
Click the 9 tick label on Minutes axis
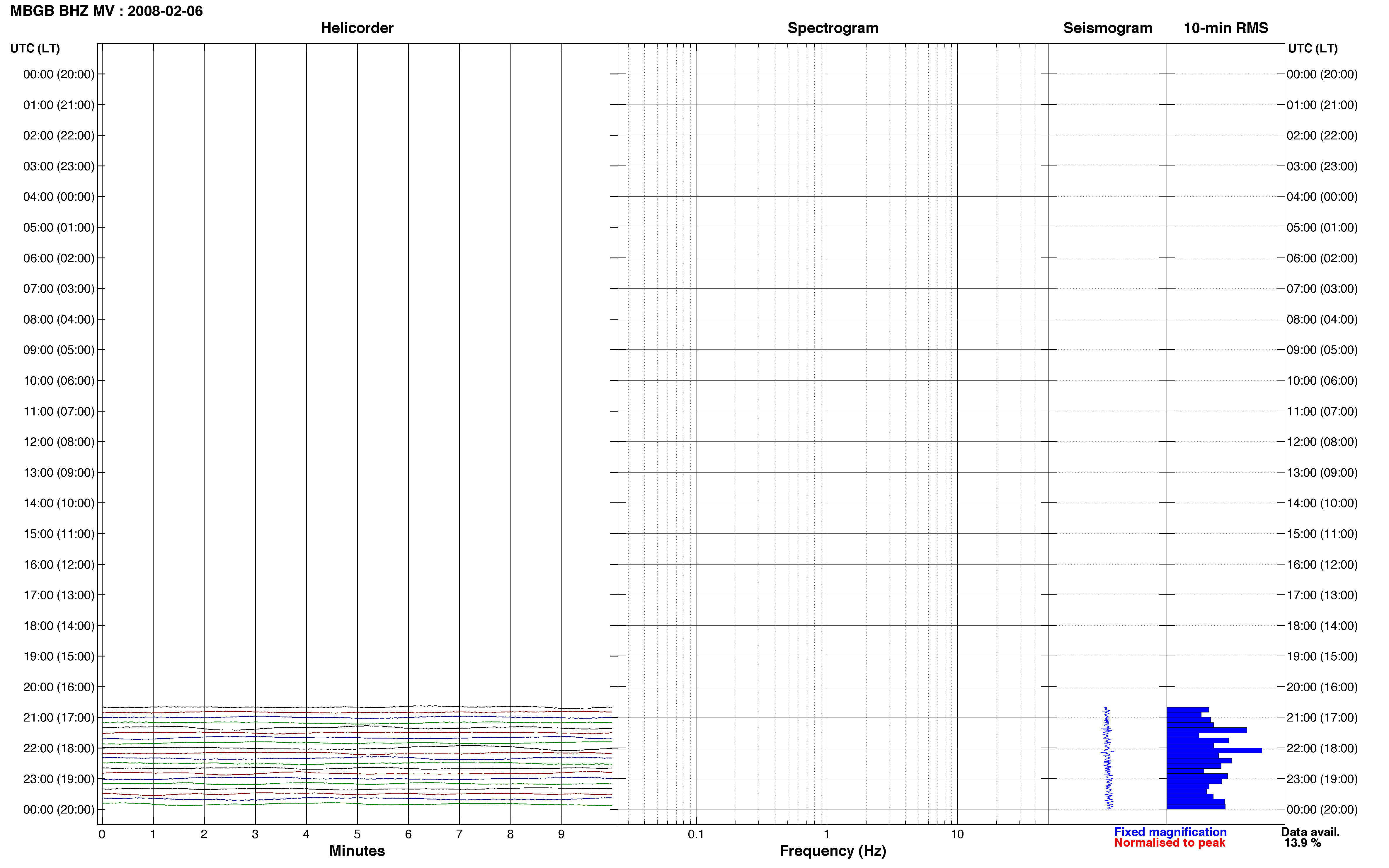[561, 834]
